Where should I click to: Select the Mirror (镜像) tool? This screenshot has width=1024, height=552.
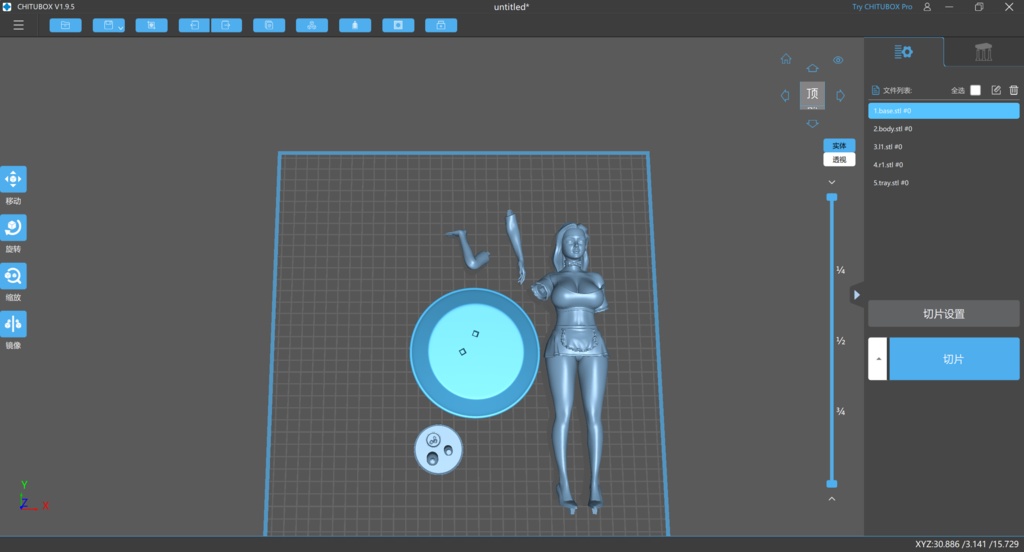tap(13, 324)
